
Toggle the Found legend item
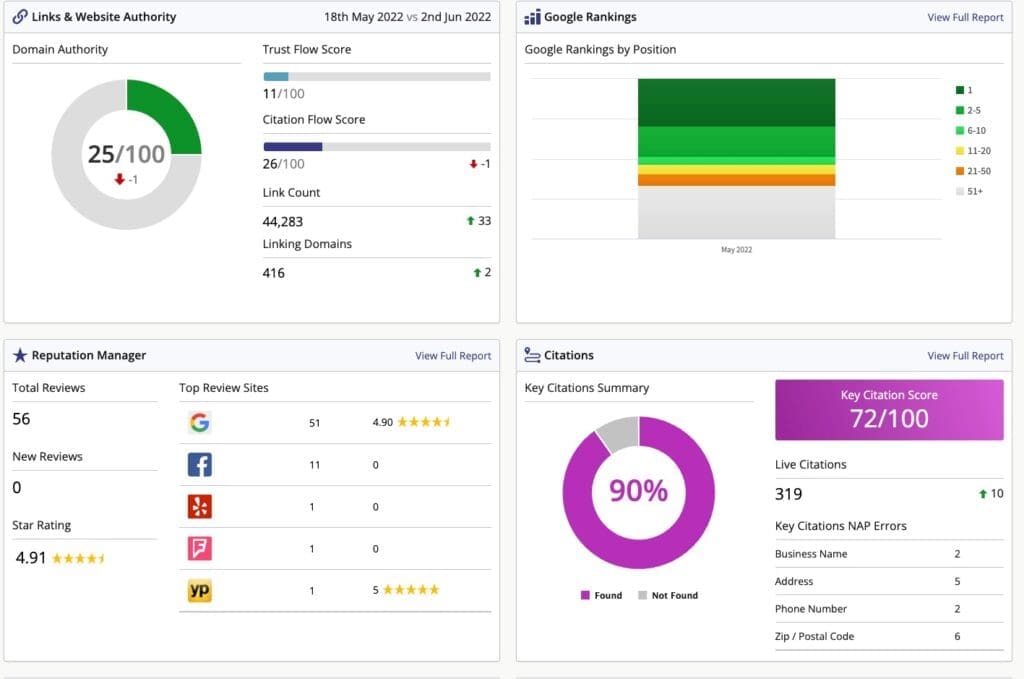pos(601,595)
